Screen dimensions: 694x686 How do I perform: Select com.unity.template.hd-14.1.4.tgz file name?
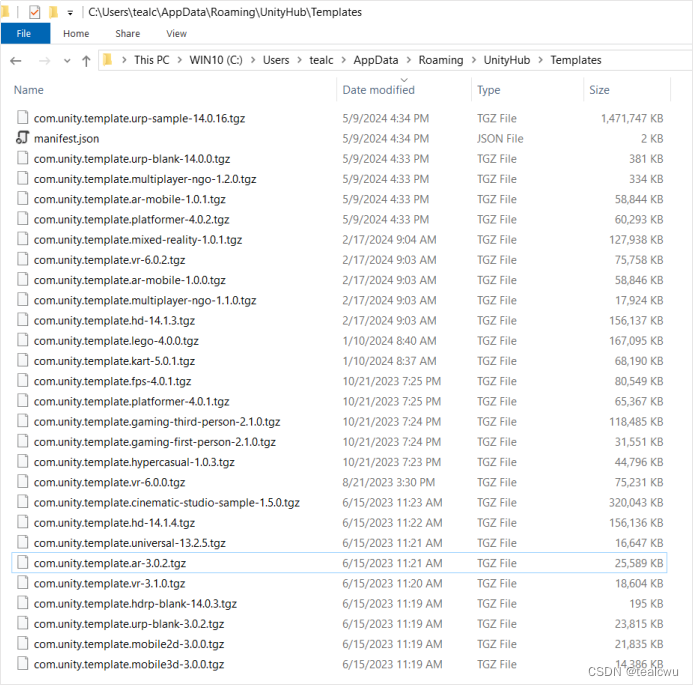[x=114, y=523]
